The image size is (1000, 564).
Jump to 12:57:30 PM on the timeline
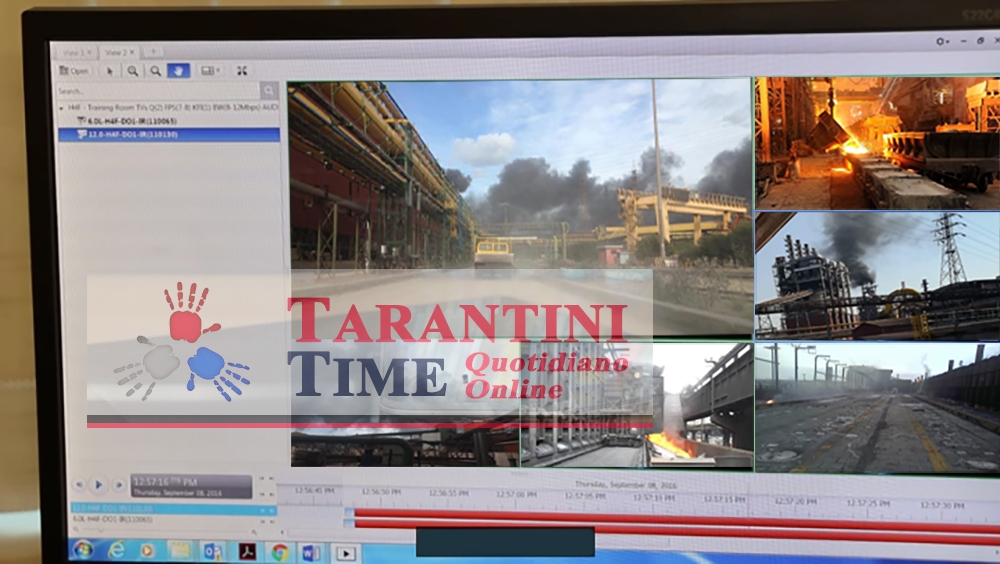click(942, 505)
